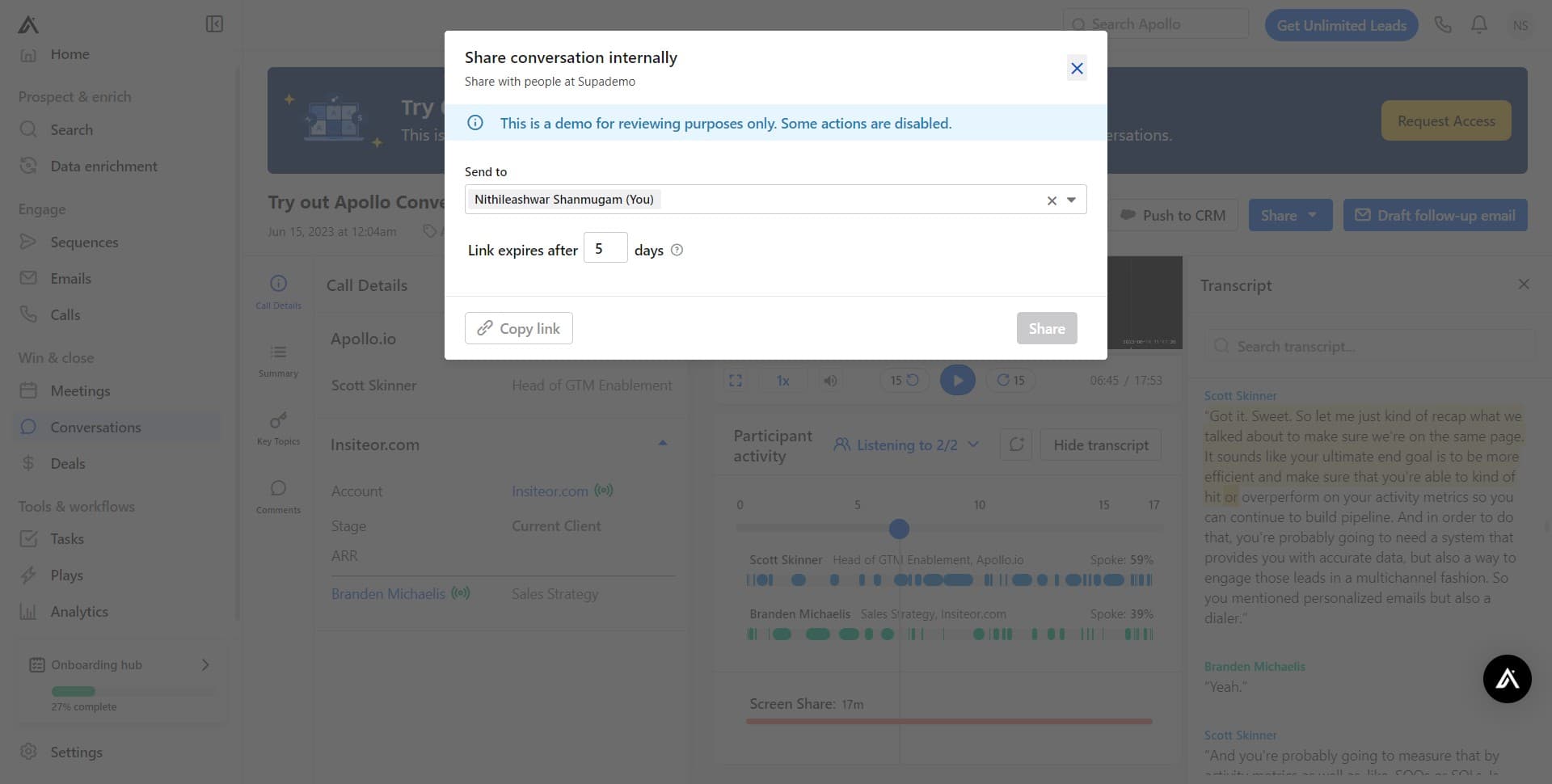This screenshot has width=1552, height=784.
Task: Click Request Access
Action: (1446, 120)
